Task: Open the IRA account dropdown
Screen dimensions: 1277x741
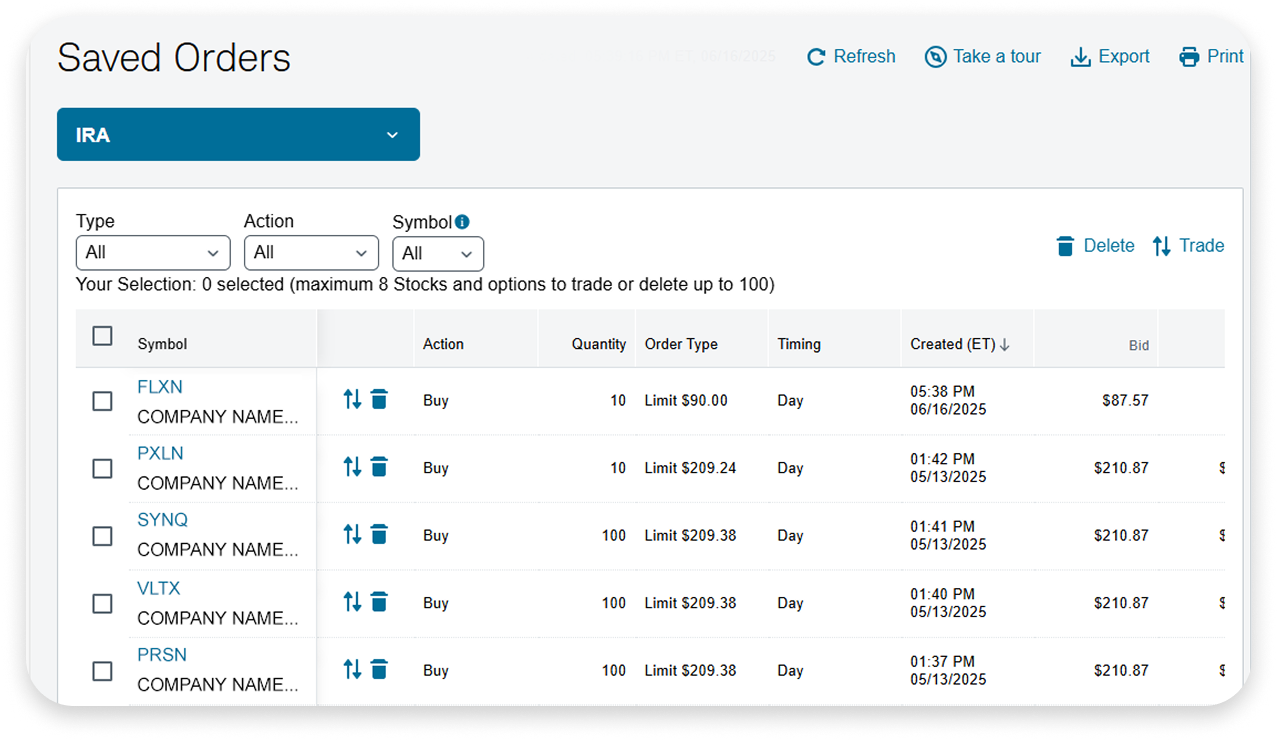Action: (x=238, y=134)
